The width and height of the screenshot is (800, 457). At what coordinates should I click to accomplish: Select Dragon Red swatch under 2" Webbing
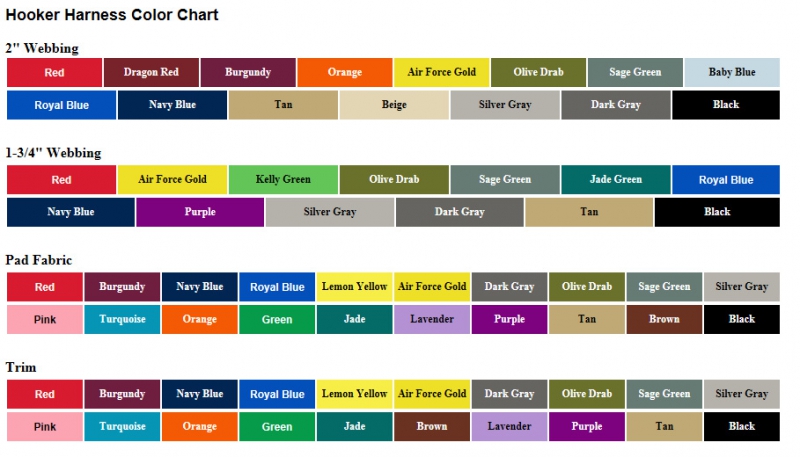(x=151, y=72)
